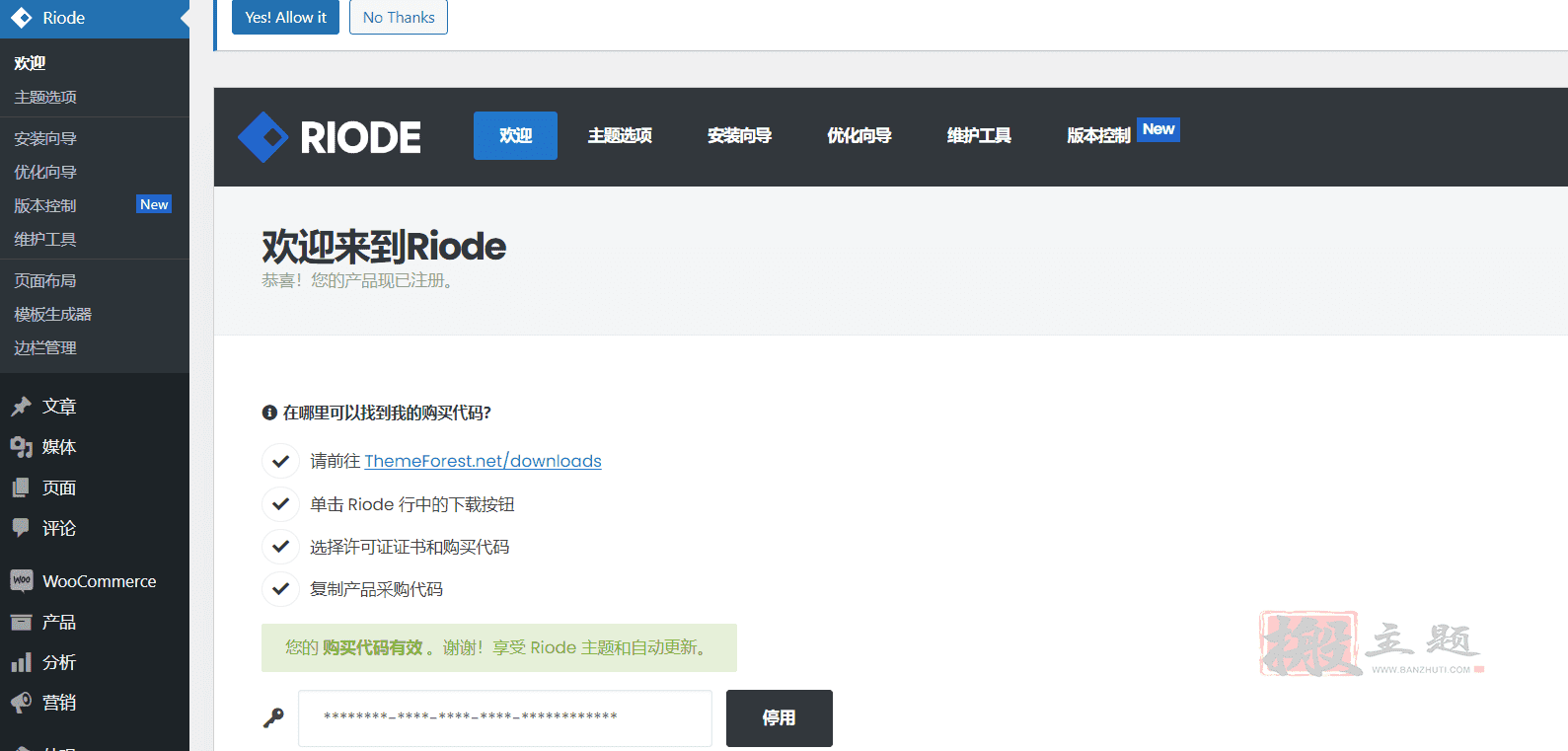Click checkmark icon beside 复制产品采购代码
The height and width of the screenshot is (751, 1568).
pos(280,589)
